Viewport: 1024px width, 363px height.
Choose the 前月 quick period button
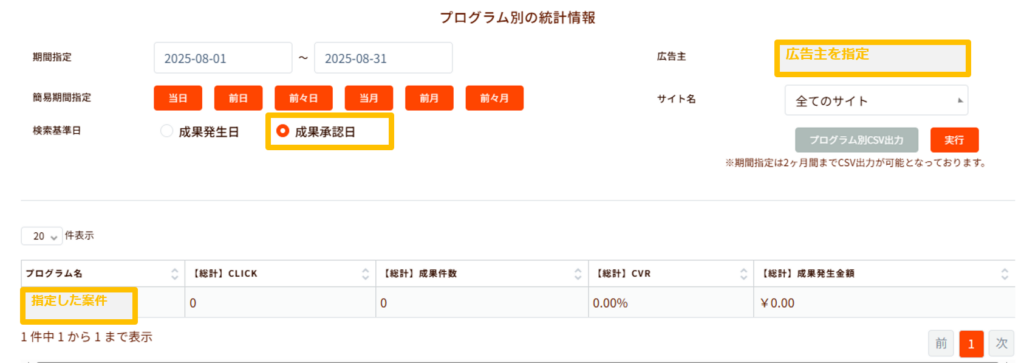(x=429, y=98)
